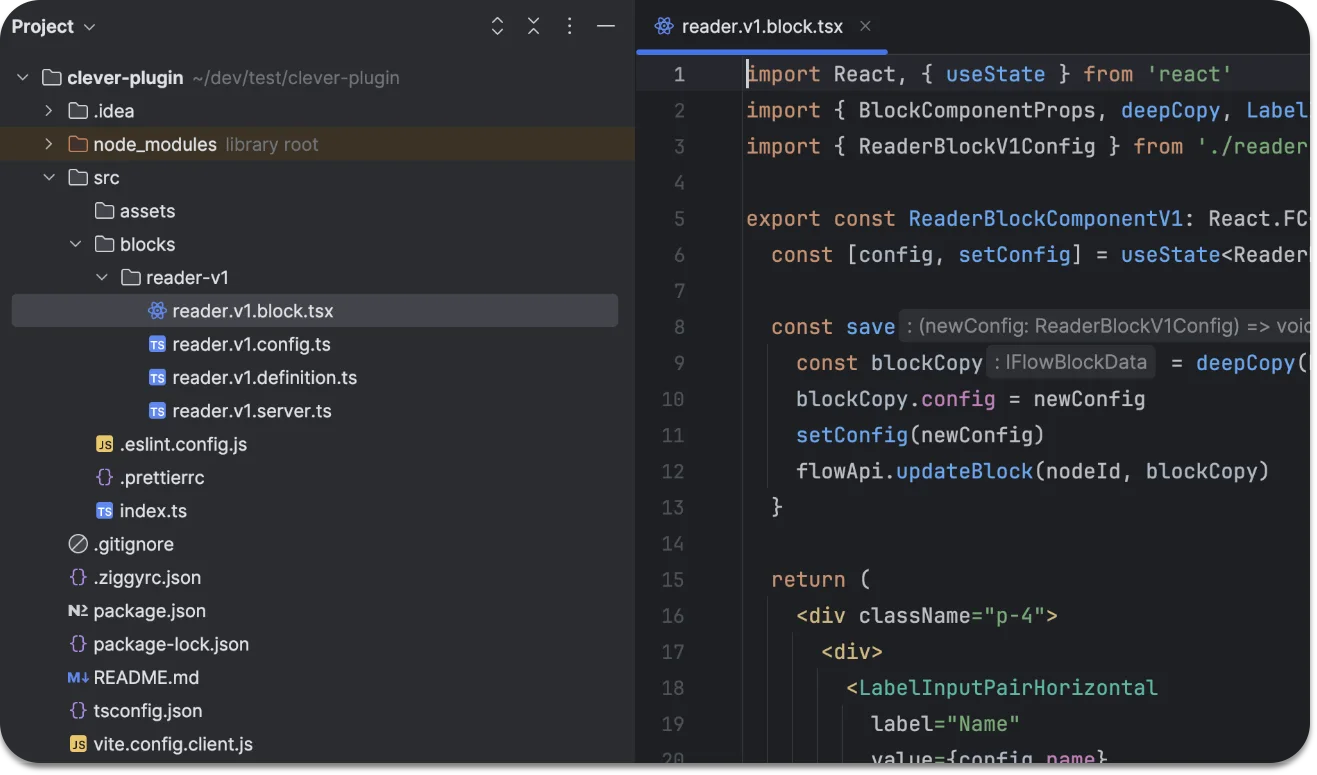The image size is (1317, 775).
Task: Open the Project panel options menu
Action: (x=570, y=27)
